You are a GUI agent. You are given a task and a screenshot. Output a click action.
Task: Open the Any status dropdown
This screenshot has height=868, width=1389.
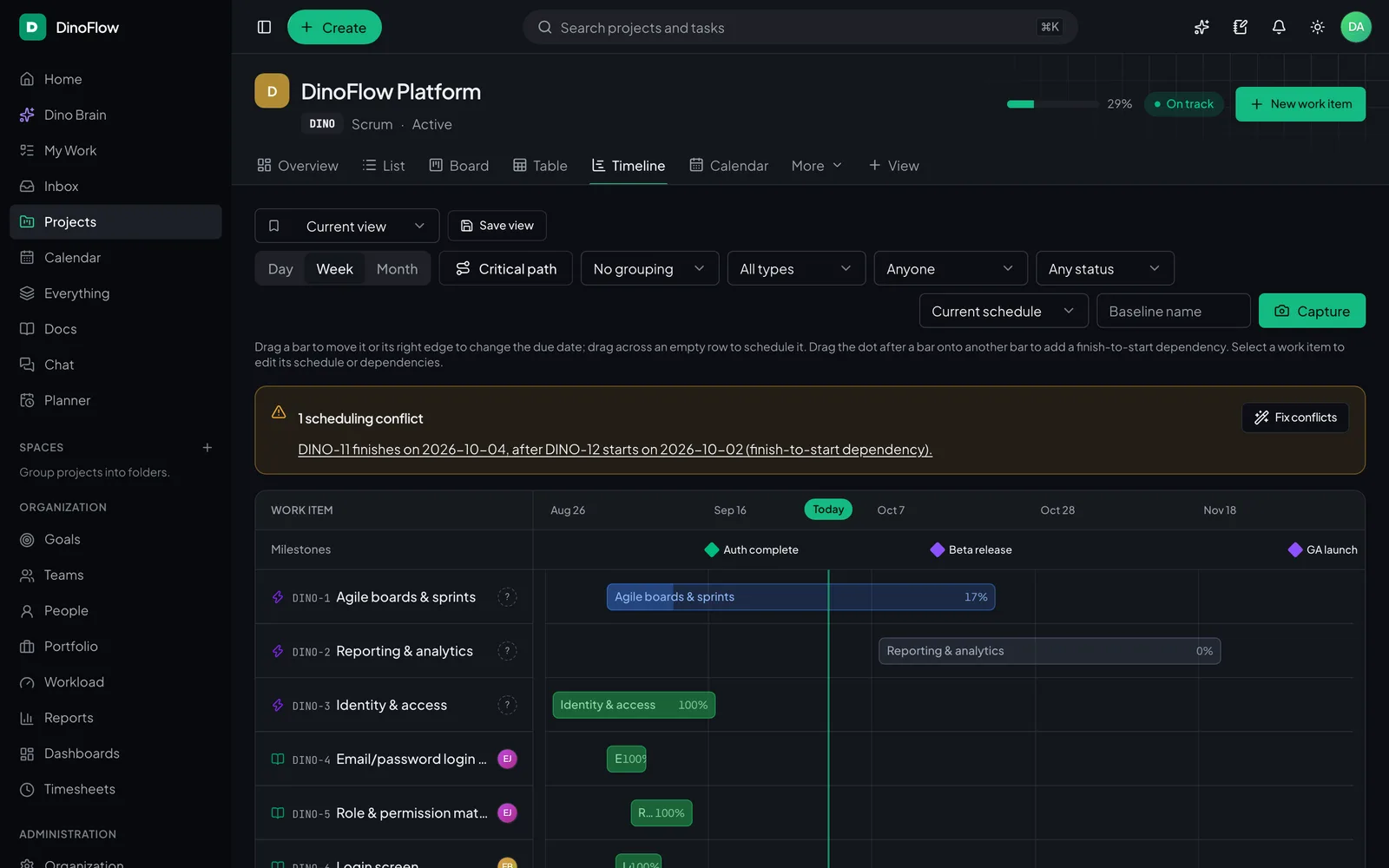tap(1105, 269)
